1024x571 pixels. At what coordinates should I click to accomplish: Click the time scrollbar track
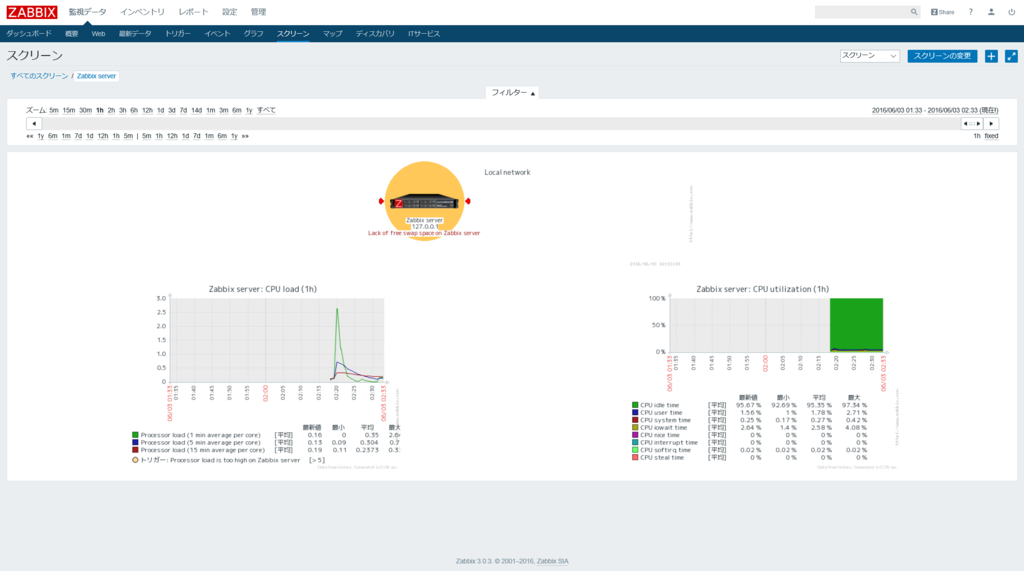[x=502, y=123]
